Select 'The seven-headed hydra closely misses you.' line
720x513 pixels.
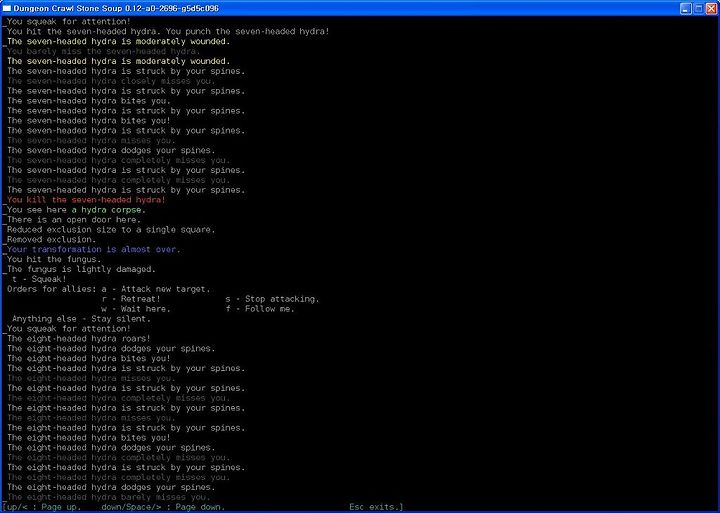pyautogui.click(x=111, y=81)
